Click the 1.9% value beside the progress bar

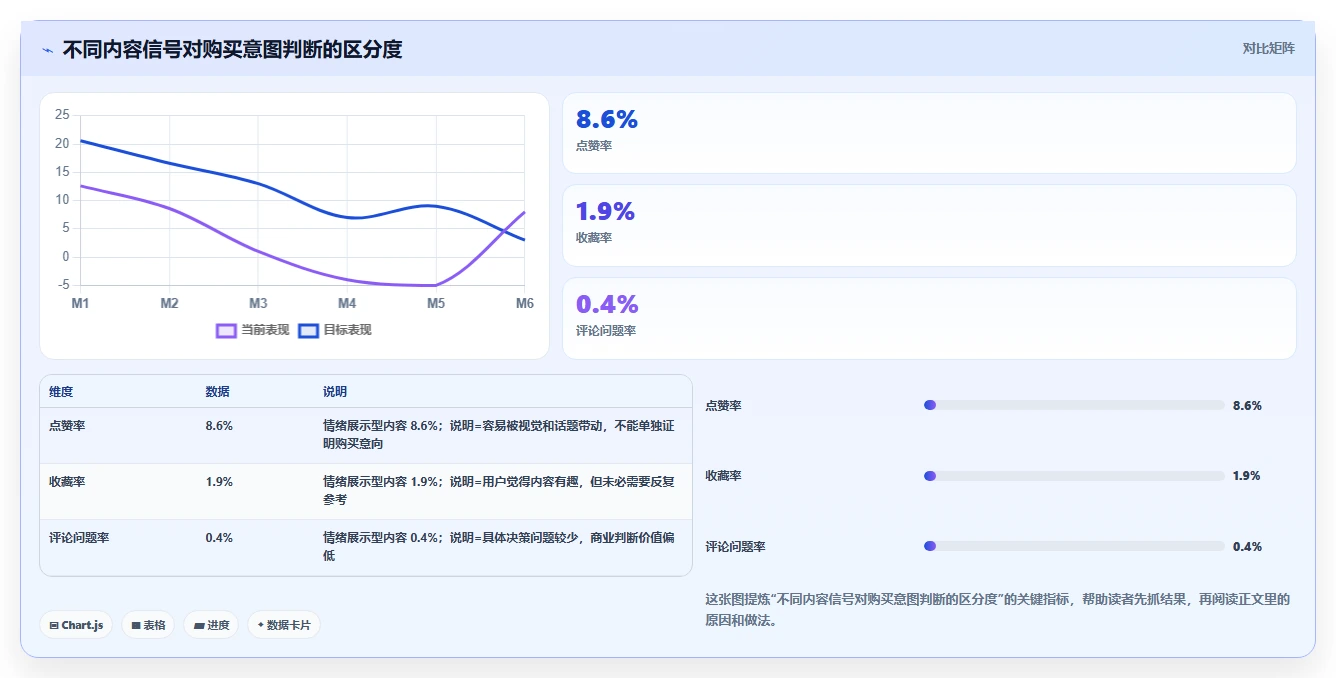click(1247, 476)
